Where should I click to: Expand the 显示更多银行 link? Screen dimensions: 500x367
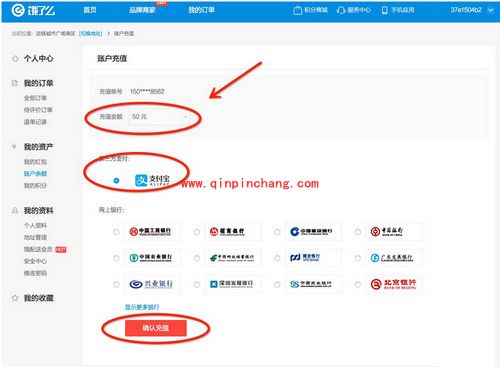pyautogui.click(x=142, y=307)
